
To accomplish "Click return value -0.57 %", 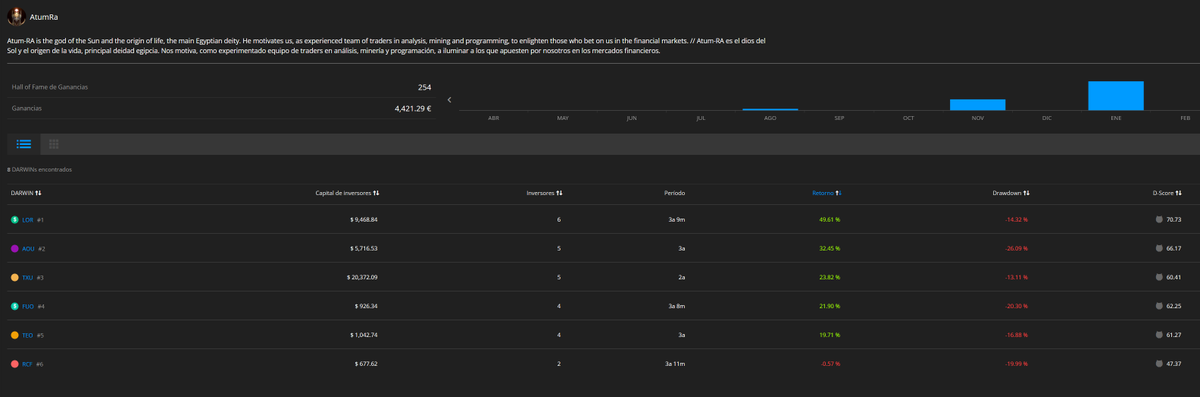I will tap(830, 364).
